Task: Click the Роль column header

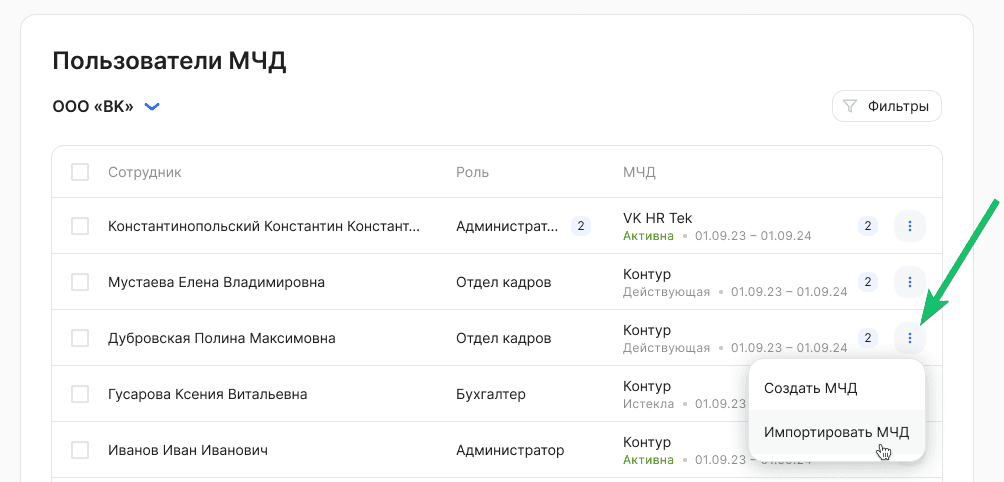Action: [x=473, y=172]
